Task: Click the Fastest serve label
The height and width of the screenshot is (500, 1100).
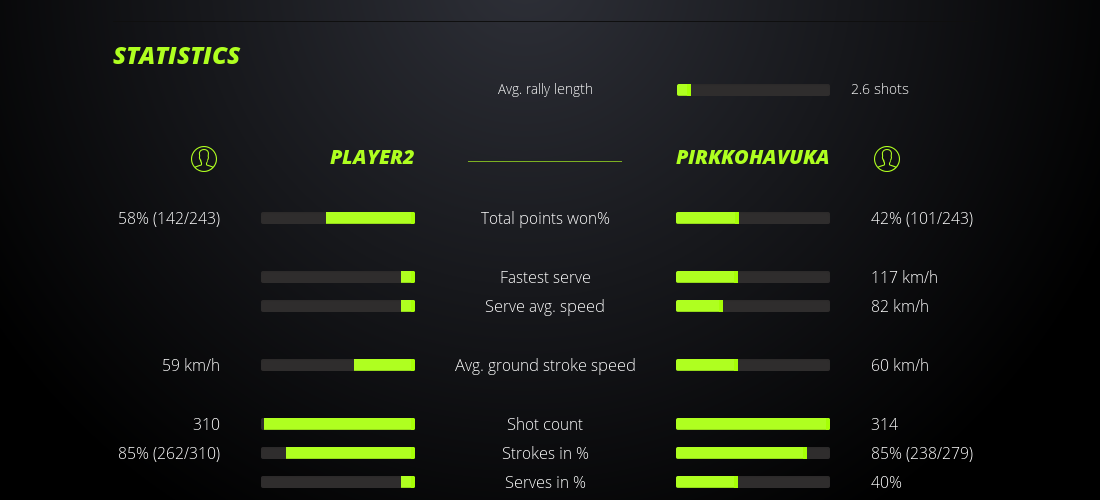Action: [545, 277]
